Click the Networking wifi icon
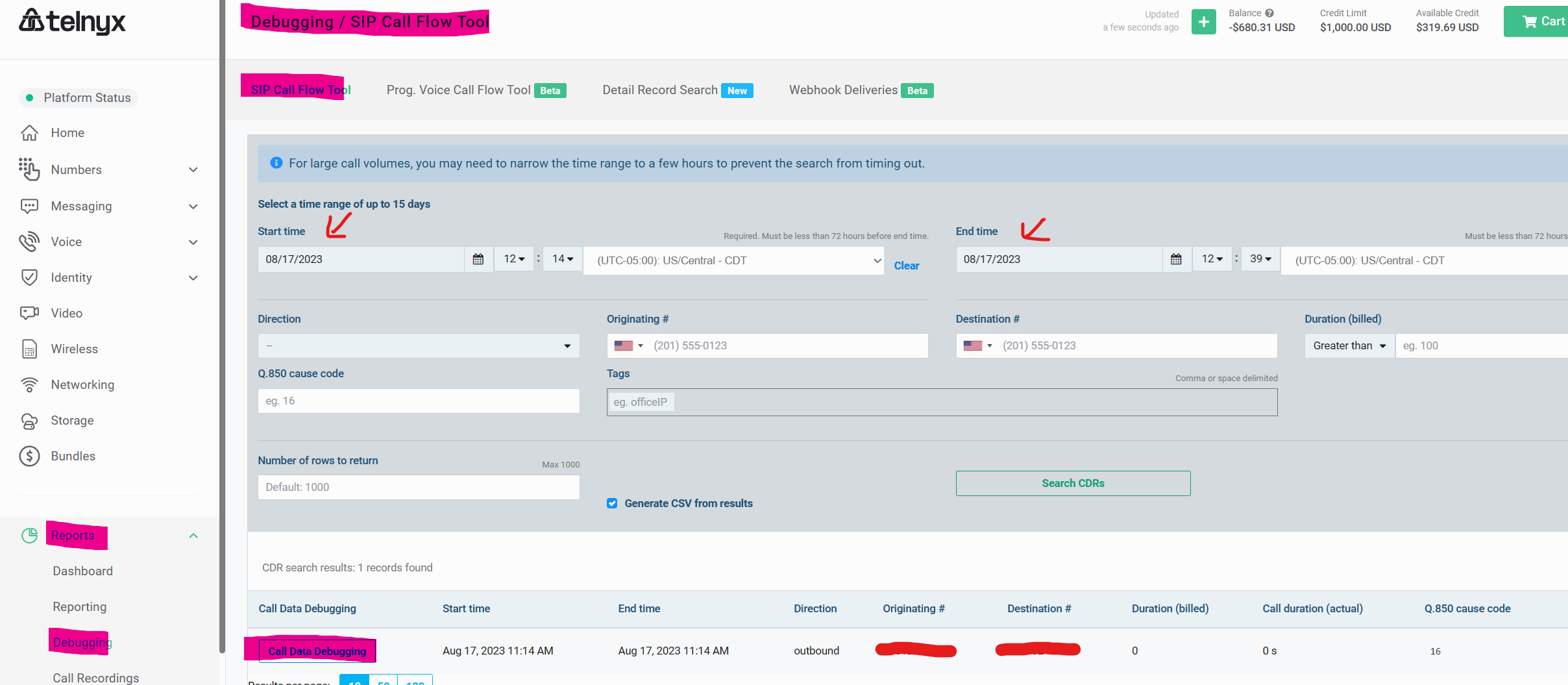 [29, 385]
